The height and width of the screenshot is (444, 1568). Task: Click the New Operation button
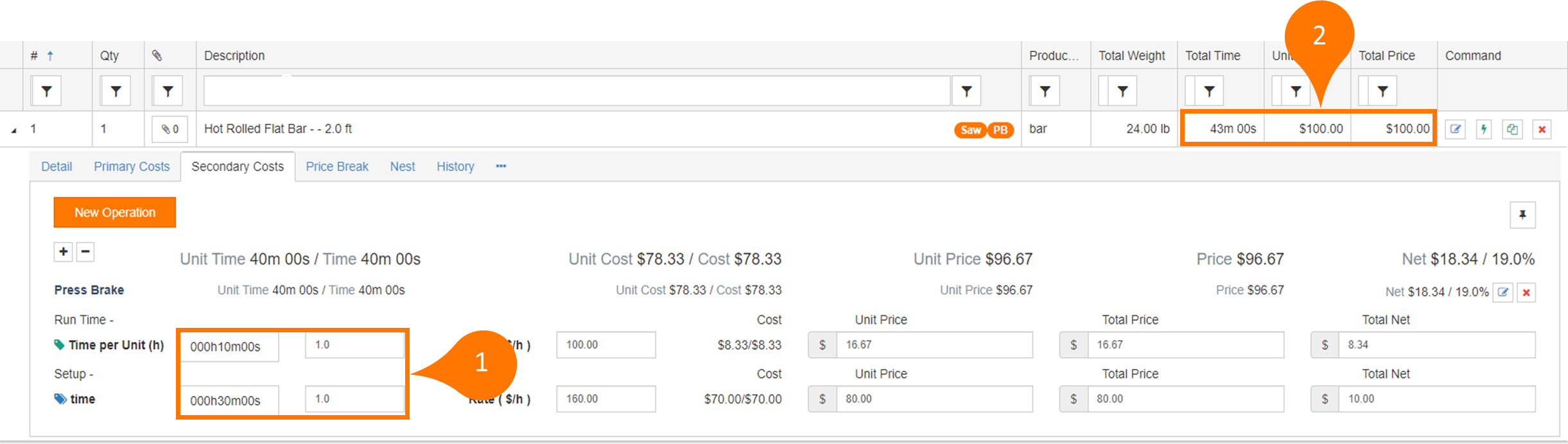coord(115,212)
